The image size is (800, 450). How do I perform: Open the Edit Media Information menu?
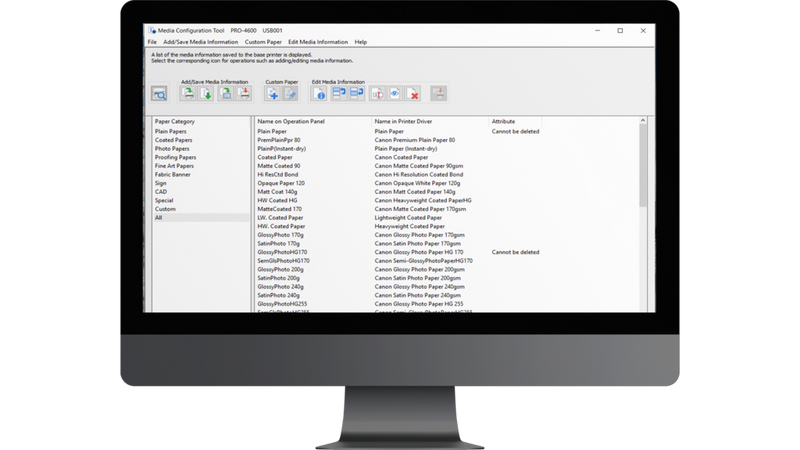click(x=318, y=42)
